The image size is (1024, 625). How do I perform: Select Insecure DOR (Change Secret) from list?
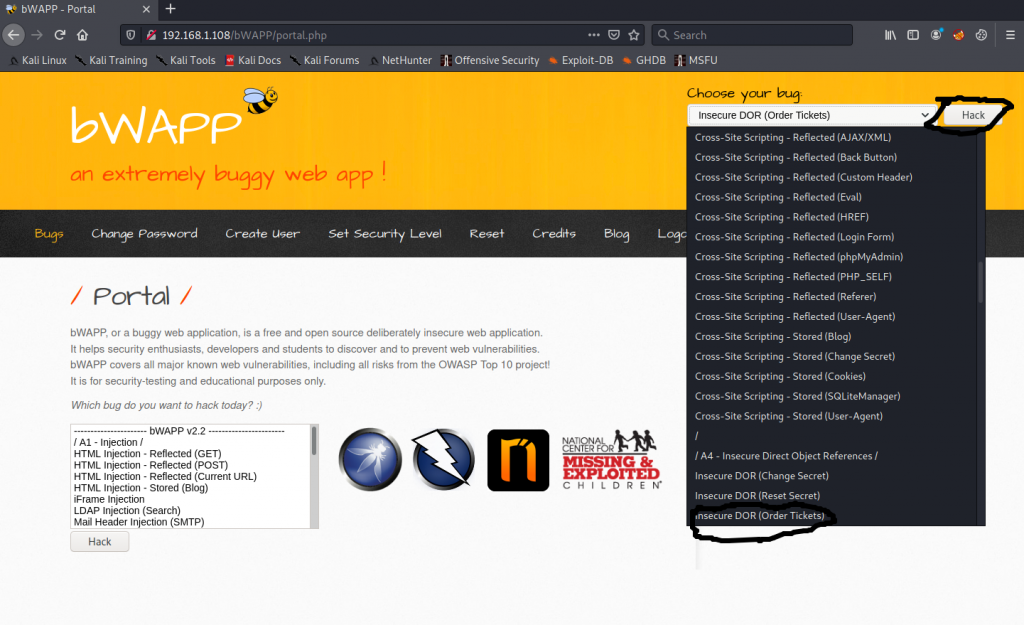[x=761, y=476]
